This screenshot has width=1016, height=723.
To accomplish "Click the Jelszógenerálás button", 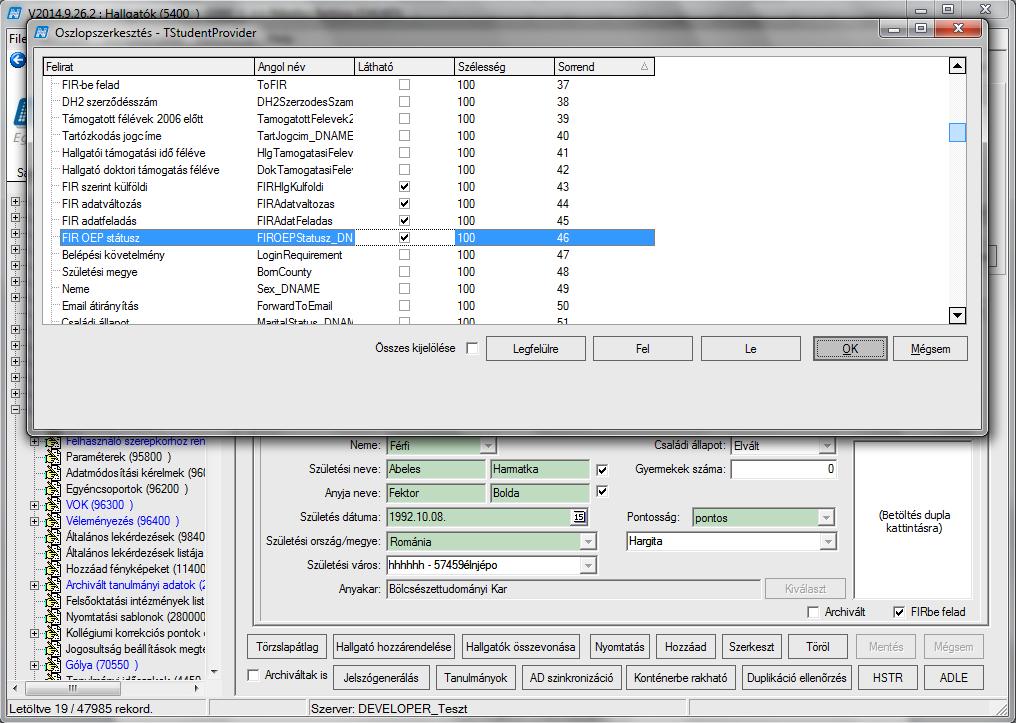I will [x=381, y=678].
